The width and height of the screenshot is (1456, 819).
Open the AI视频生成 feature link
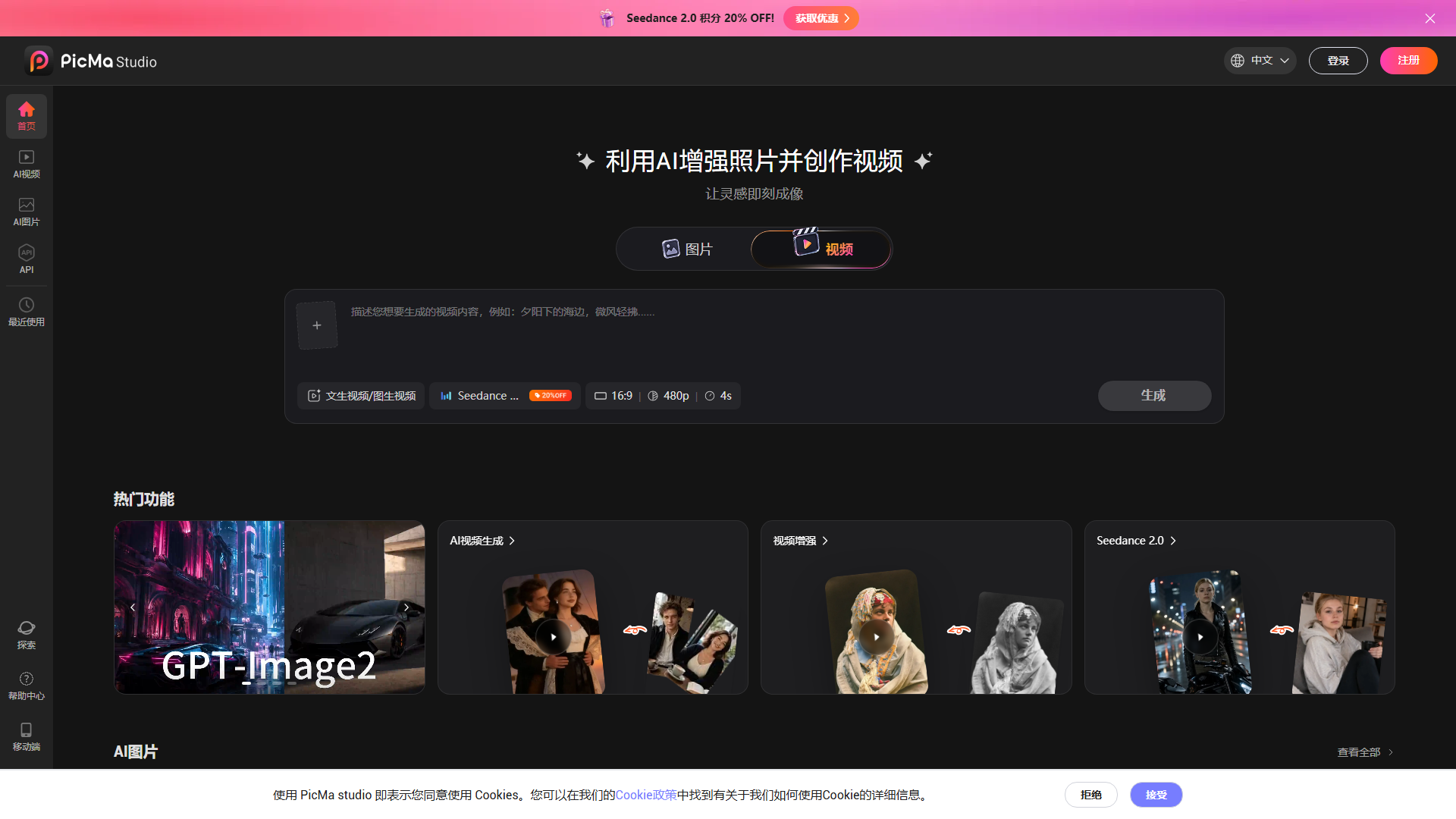[x=482, y=541]
